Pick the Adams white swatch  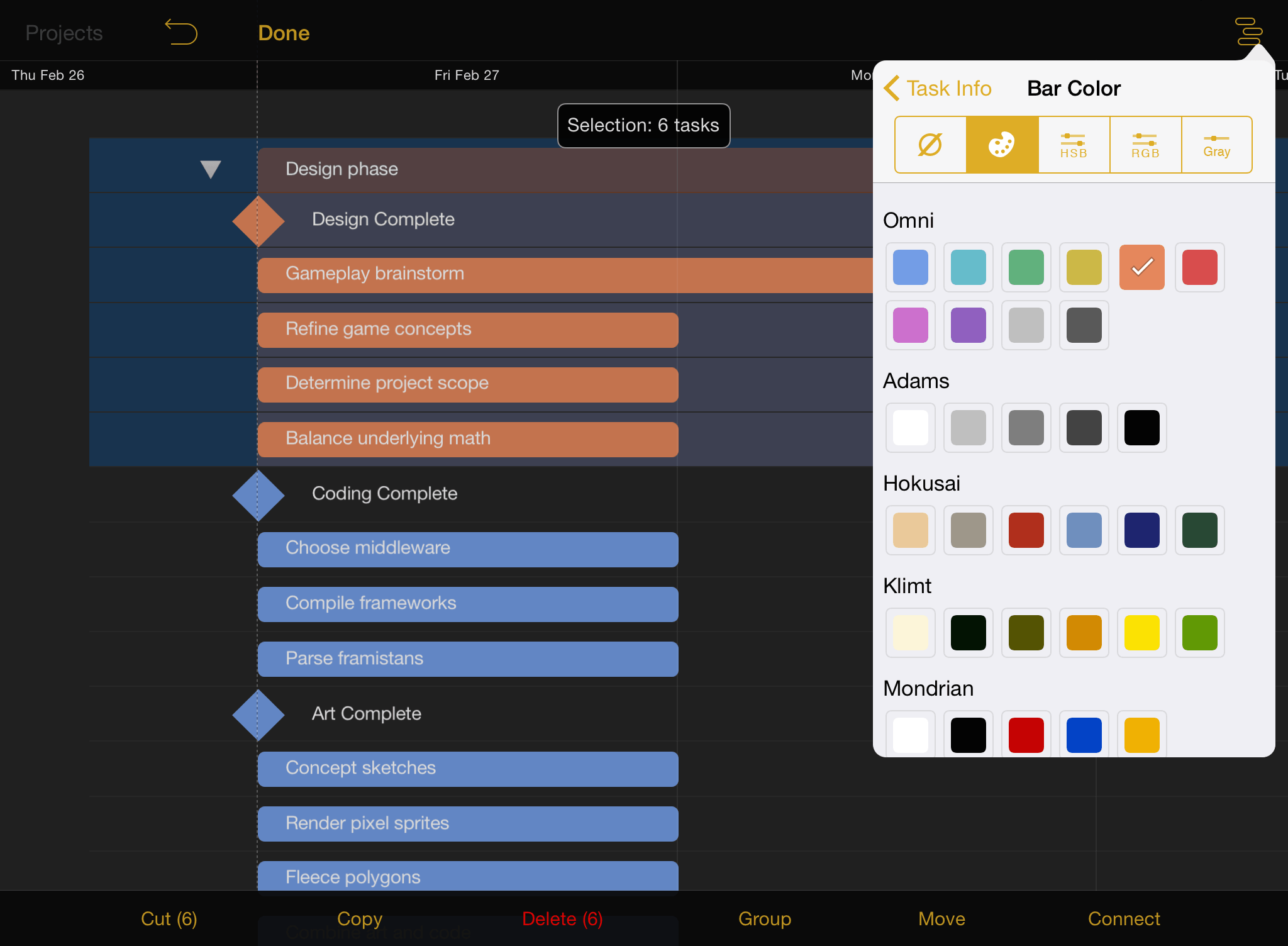(911, 428)
